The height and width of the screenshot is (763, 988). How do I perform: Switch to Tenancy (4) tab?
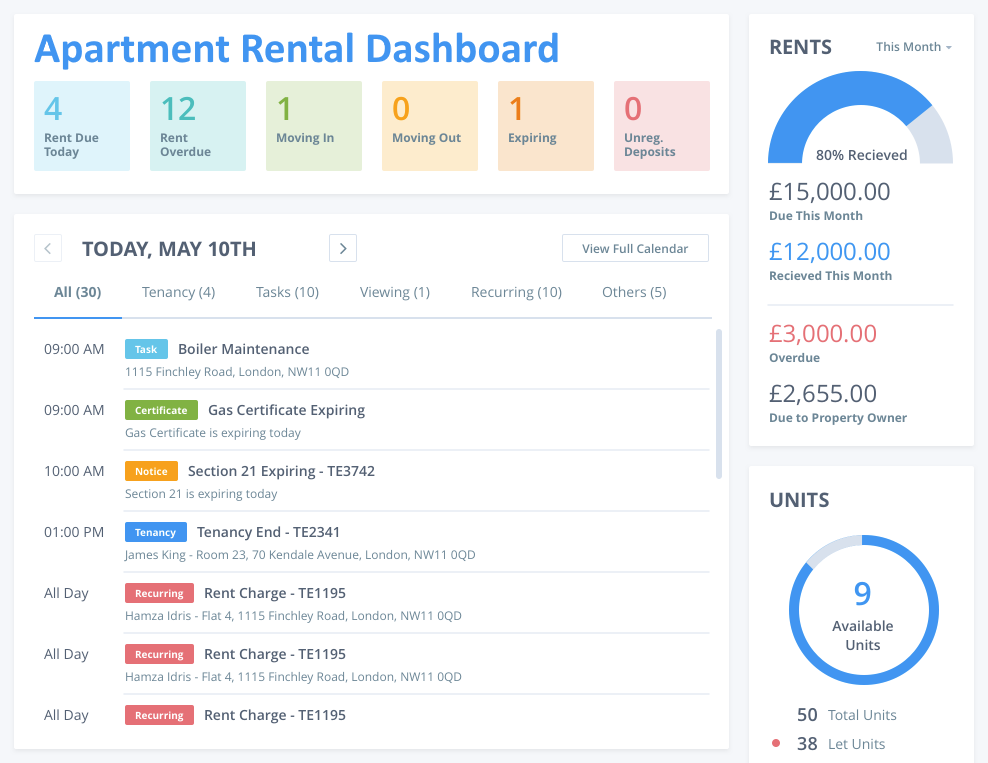click(x=178, y=292)
